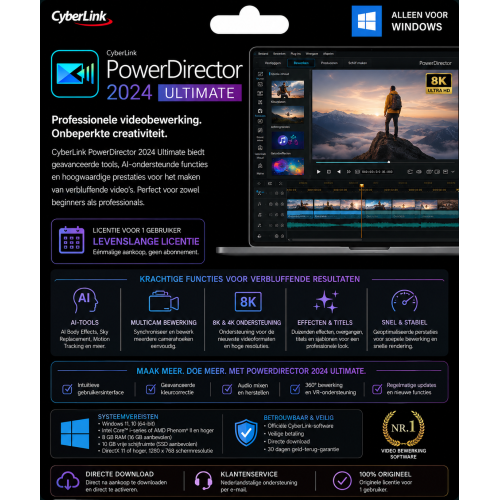This screenshot has height=500, width=500.
Task: Toggle the Geavanceerde kleurcorrectie checkbox
Action: point(151,389)
